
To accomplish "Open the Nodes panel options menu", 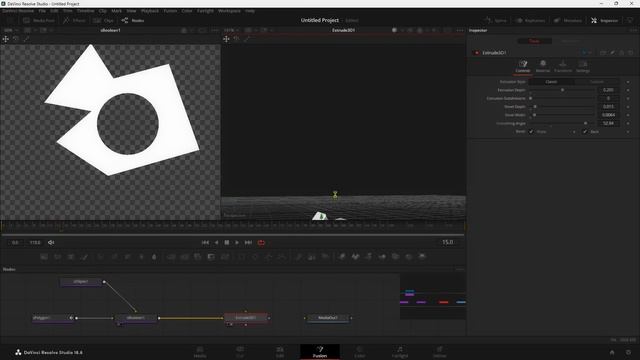I will [460, 269].
